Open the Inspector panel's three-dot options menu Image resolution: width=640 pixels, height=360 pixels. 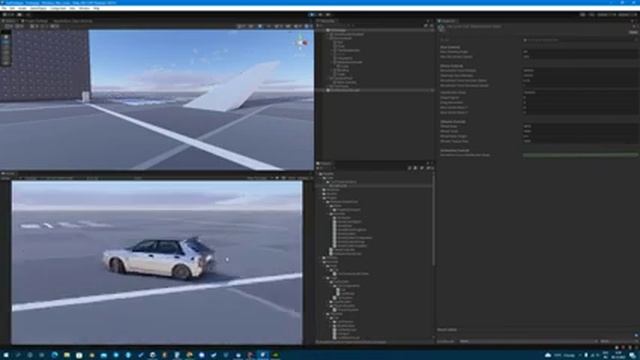pos(637,21)
